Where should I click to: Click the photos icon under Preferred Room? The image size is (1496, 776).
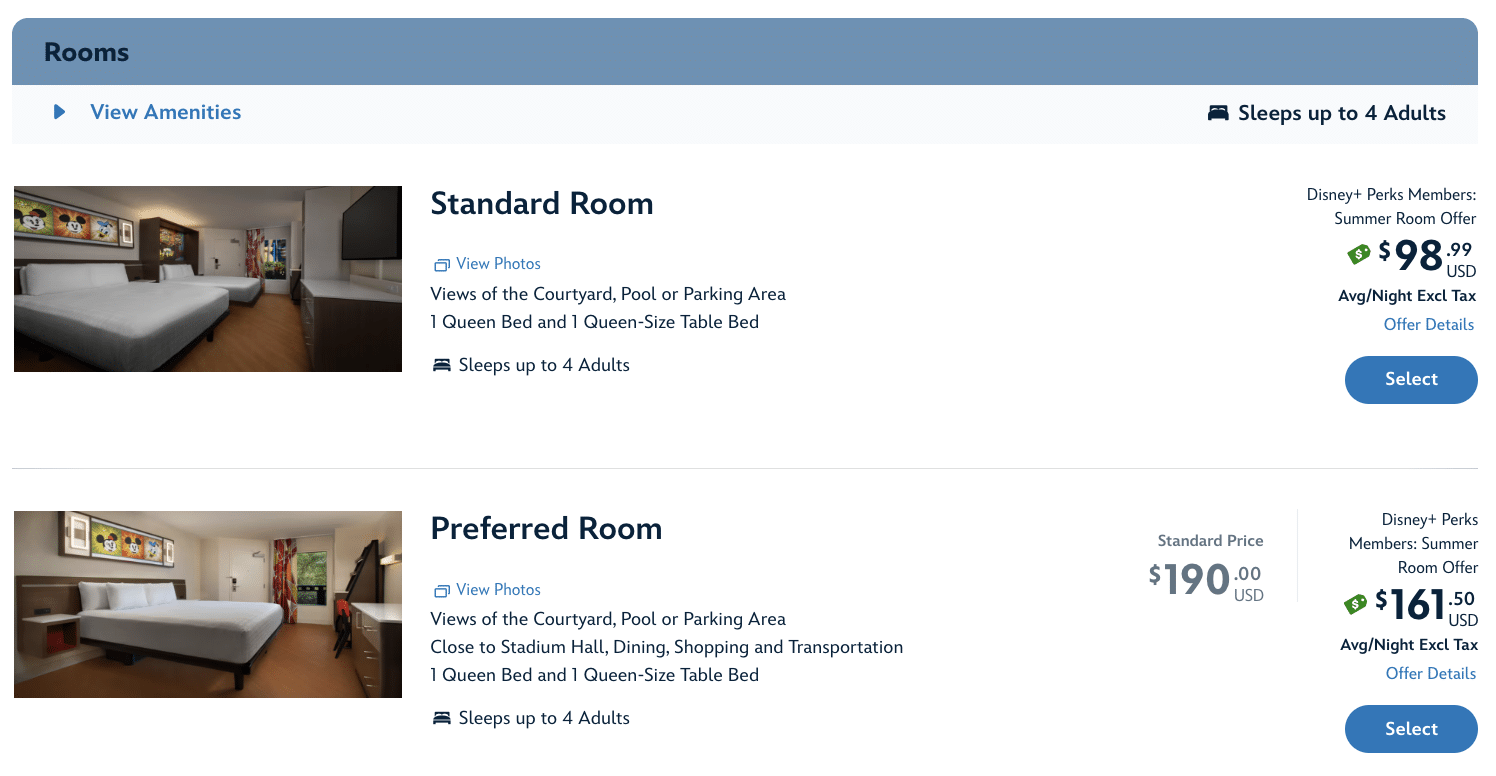[x=441, y=591]
